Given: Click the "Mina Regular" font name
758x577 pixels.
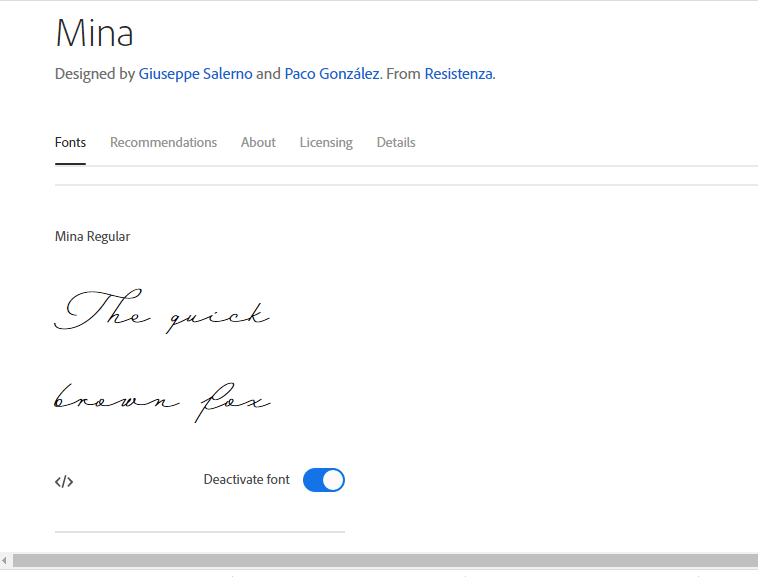Looking at the screenshot, I should [92, 237].
